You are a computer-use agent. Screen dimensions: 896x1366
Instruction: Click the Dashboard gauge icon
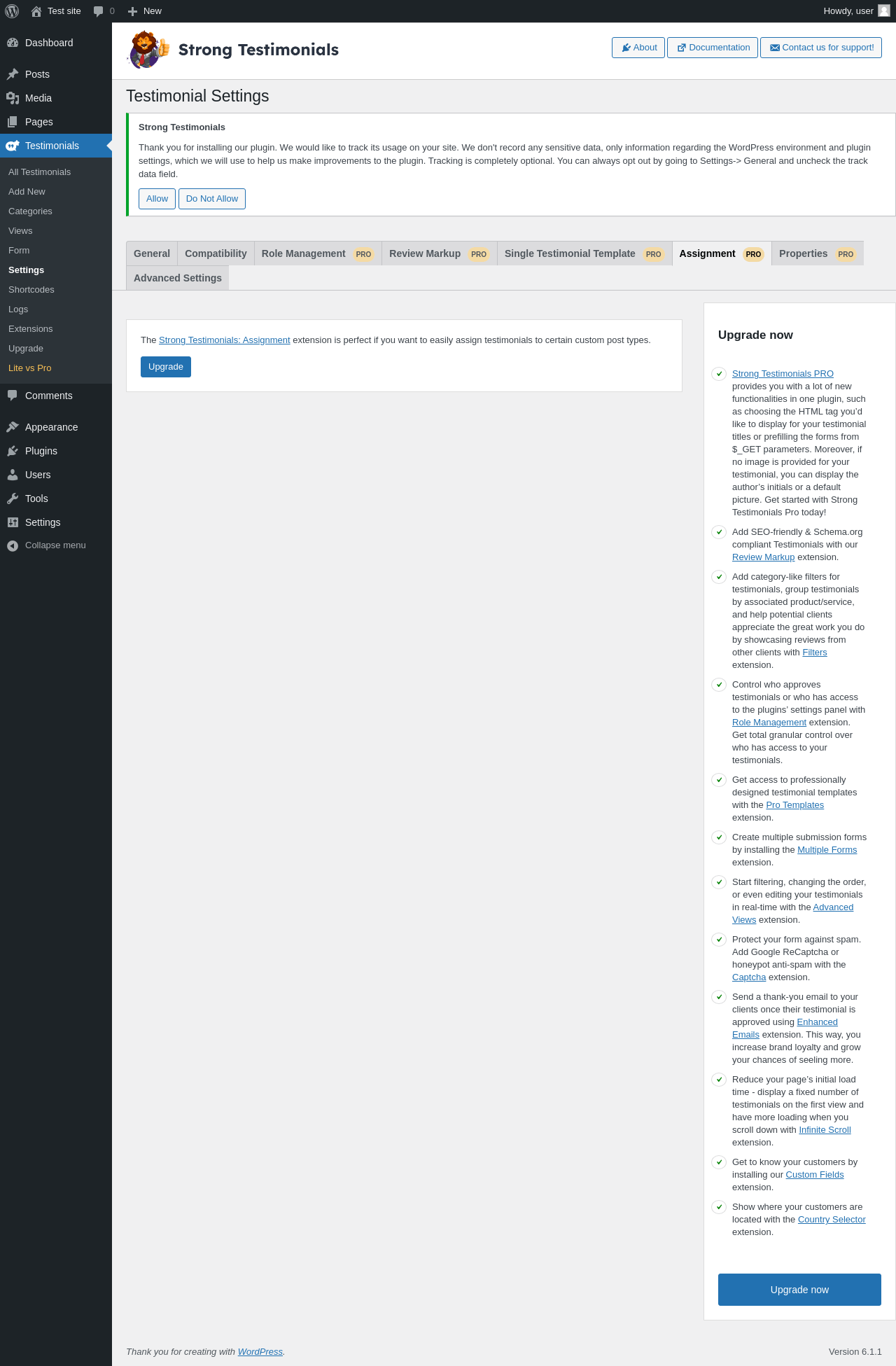tap(13, 43)
